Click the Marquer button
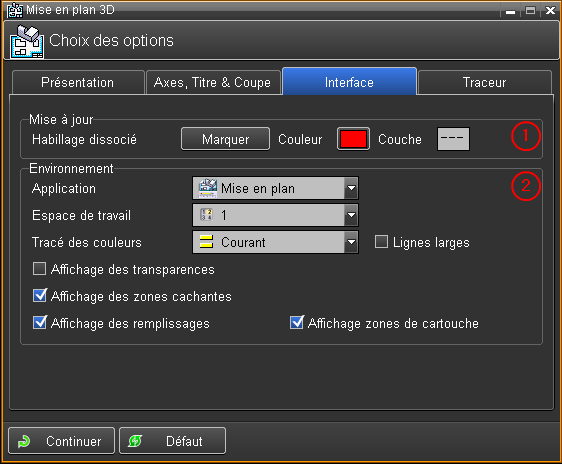 (225, 139)
